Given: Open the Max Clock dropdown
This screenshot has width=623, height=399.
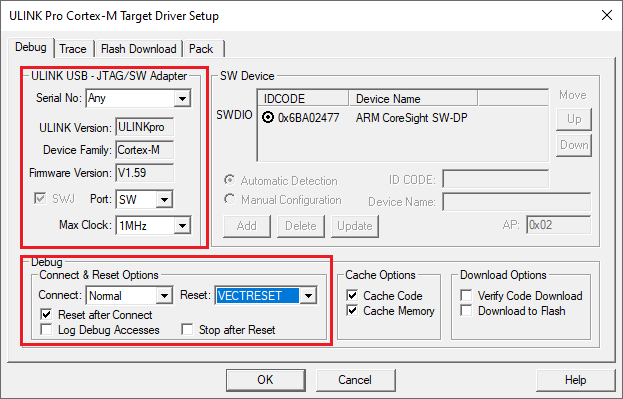Looking at the screenshot, I should point(182,226).
